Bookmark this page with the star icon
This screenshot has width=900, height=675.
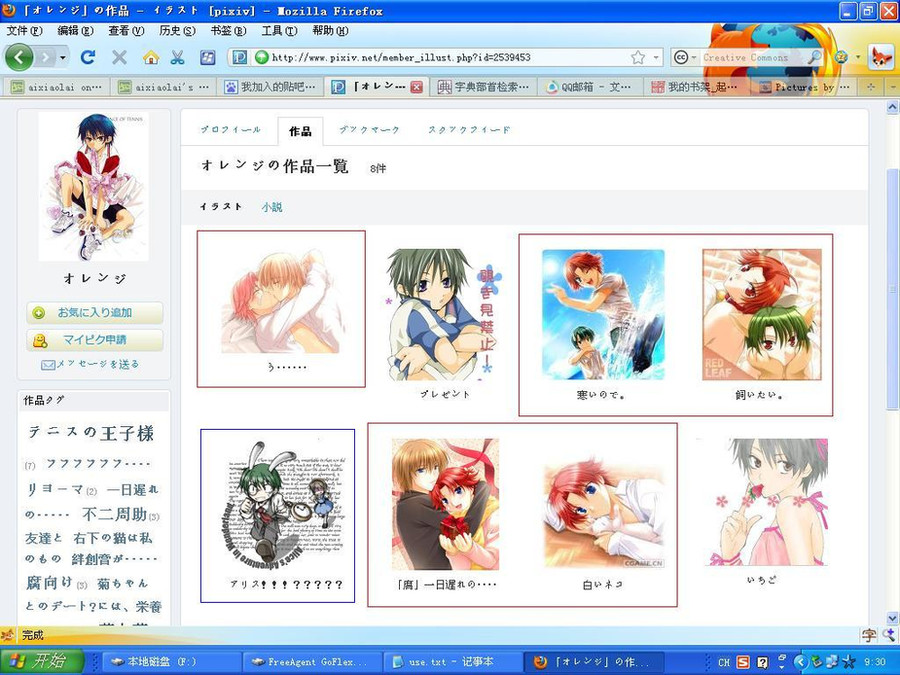coord(638,57)
